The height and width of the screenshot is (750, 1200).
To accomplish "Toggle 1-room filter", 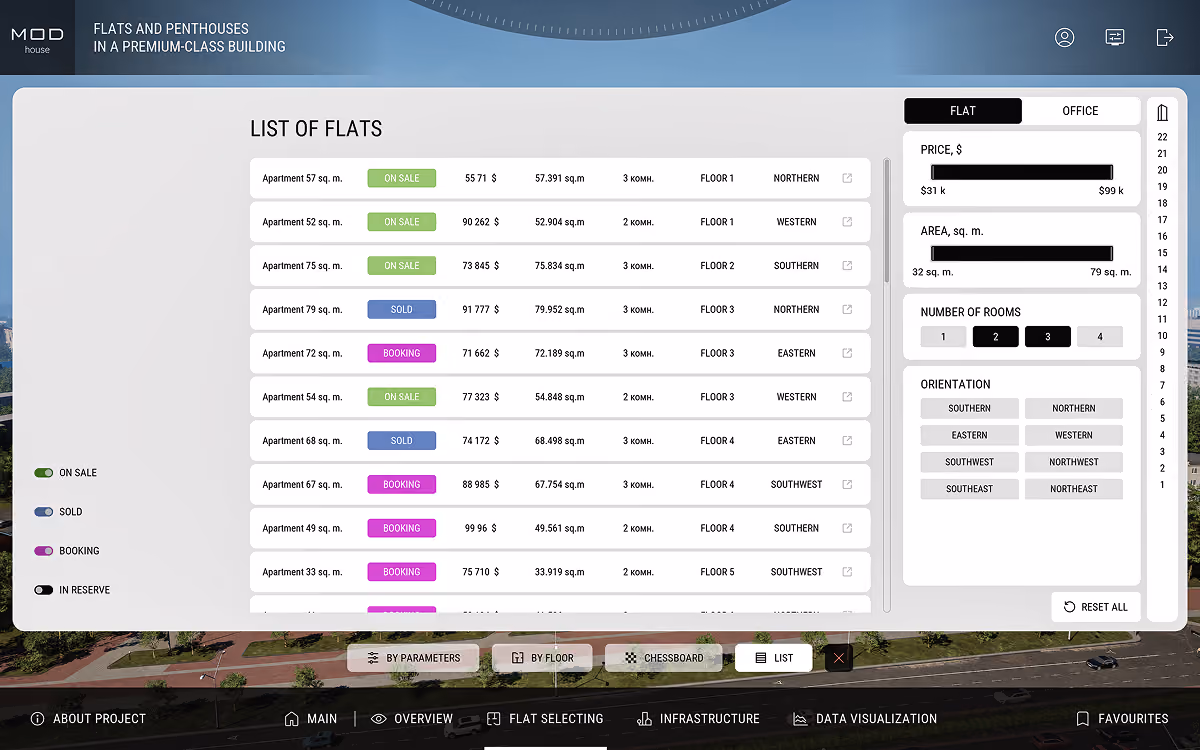I will (943, 337).
